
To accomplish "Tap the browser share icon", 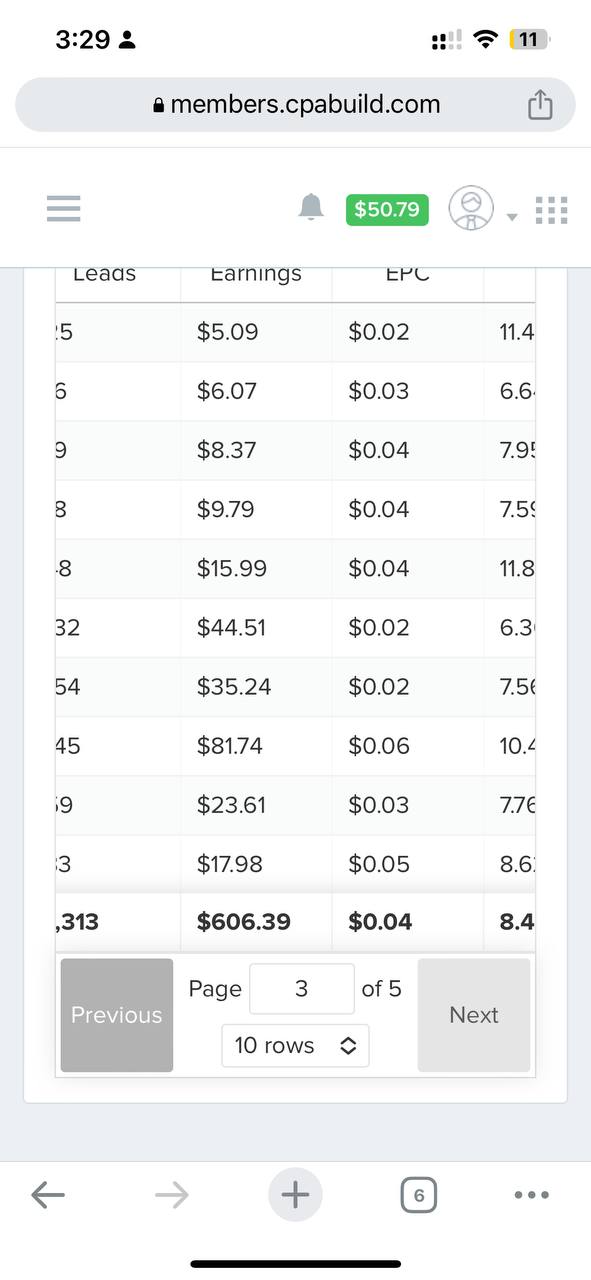I will tap(540, 104).
